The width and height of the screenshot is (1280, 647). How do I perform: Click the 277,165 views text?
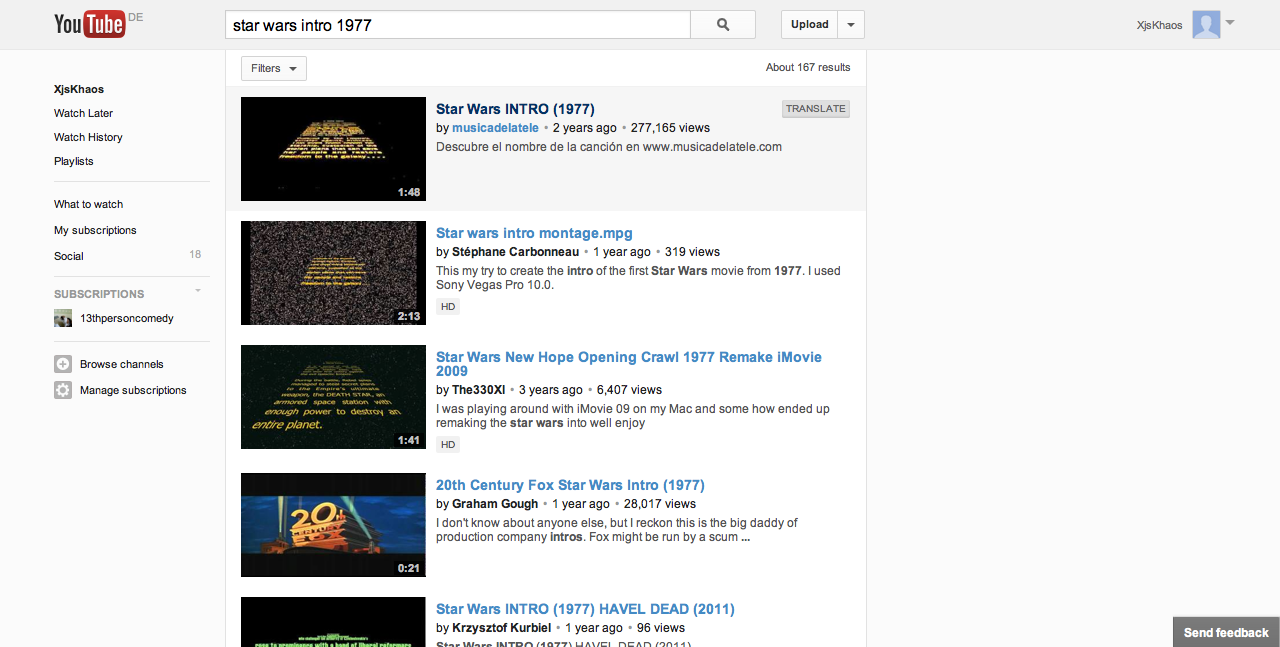point(670,128)
